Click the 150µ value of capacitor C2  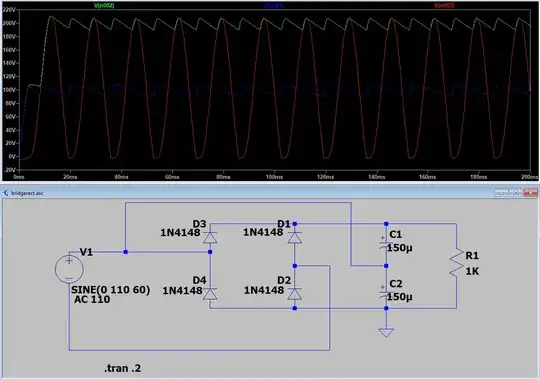pos(399,297)
